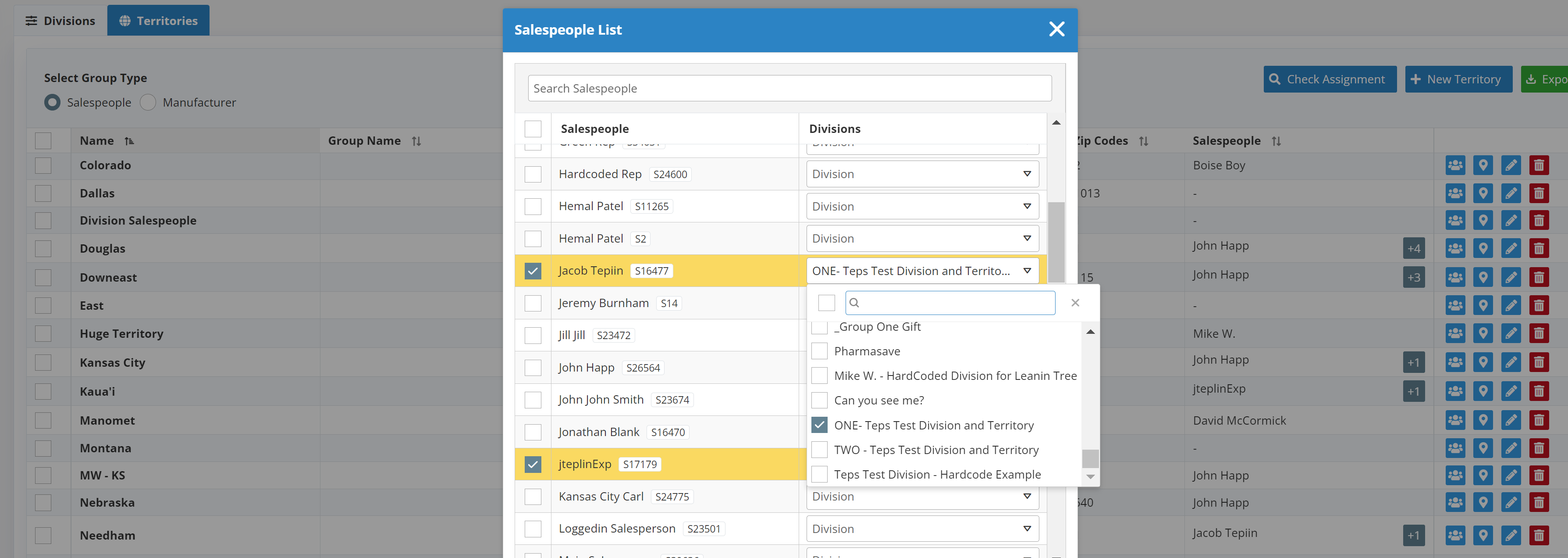The image size is (1568, 558).
Task: Edit the Douglas territory with pencil icon
Action: coord(1511,249)
